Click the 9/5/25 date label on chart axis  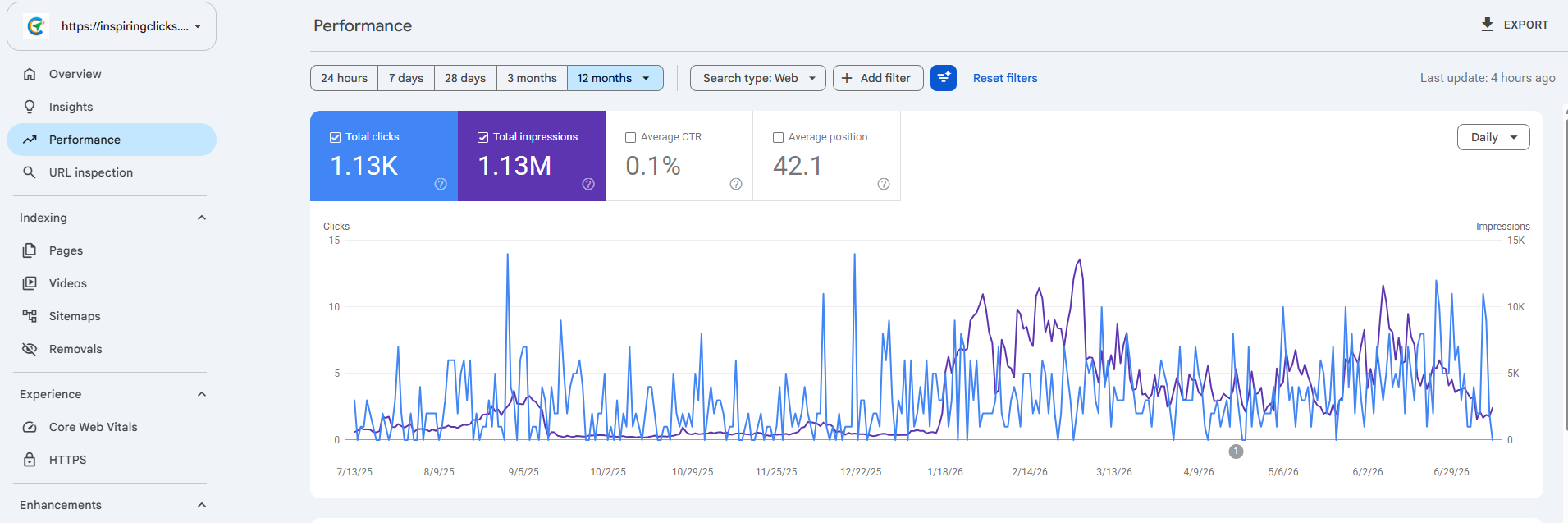(x=523, y=472)
